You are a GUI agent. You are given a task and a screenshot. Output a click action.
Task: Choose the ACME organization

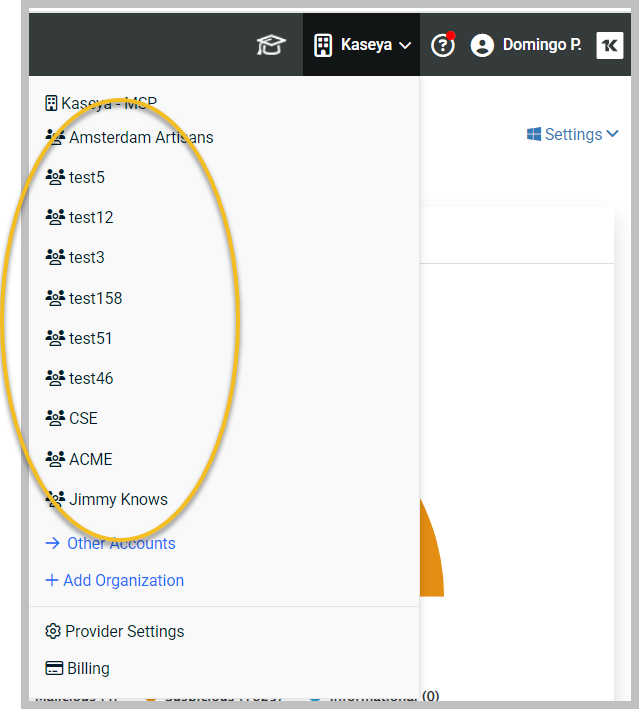click(x=90, y=459)
